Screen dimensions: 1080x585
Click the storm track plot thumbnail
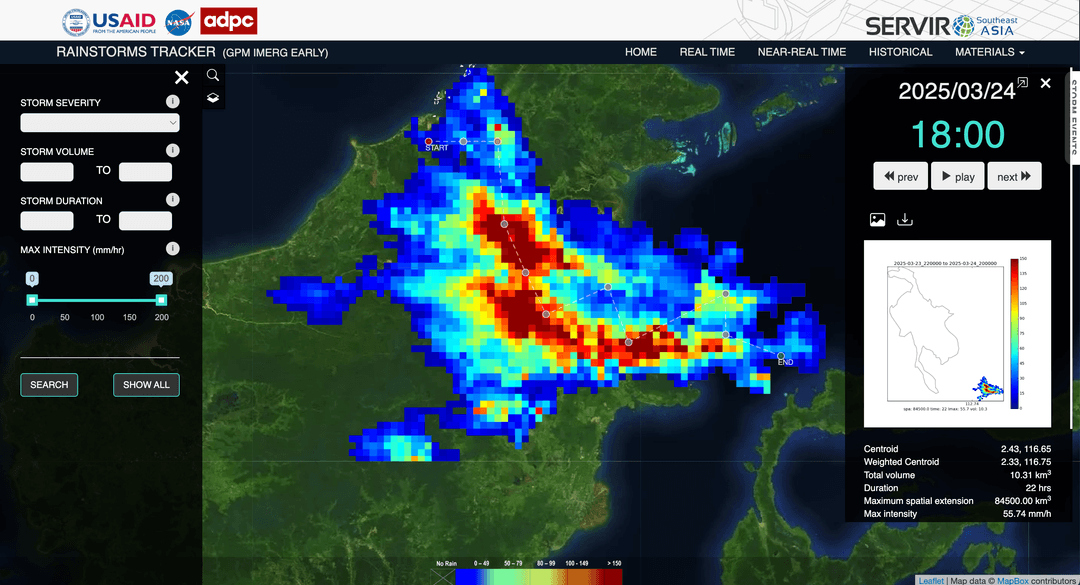click(x=956, y=332)
